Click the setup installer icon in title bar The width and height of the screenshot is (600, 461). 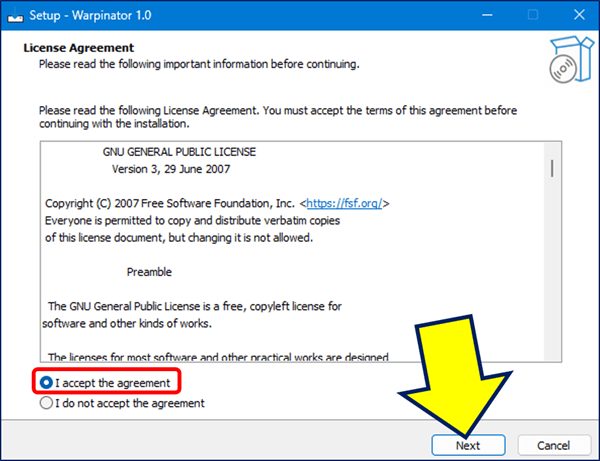tap(15, 15)
